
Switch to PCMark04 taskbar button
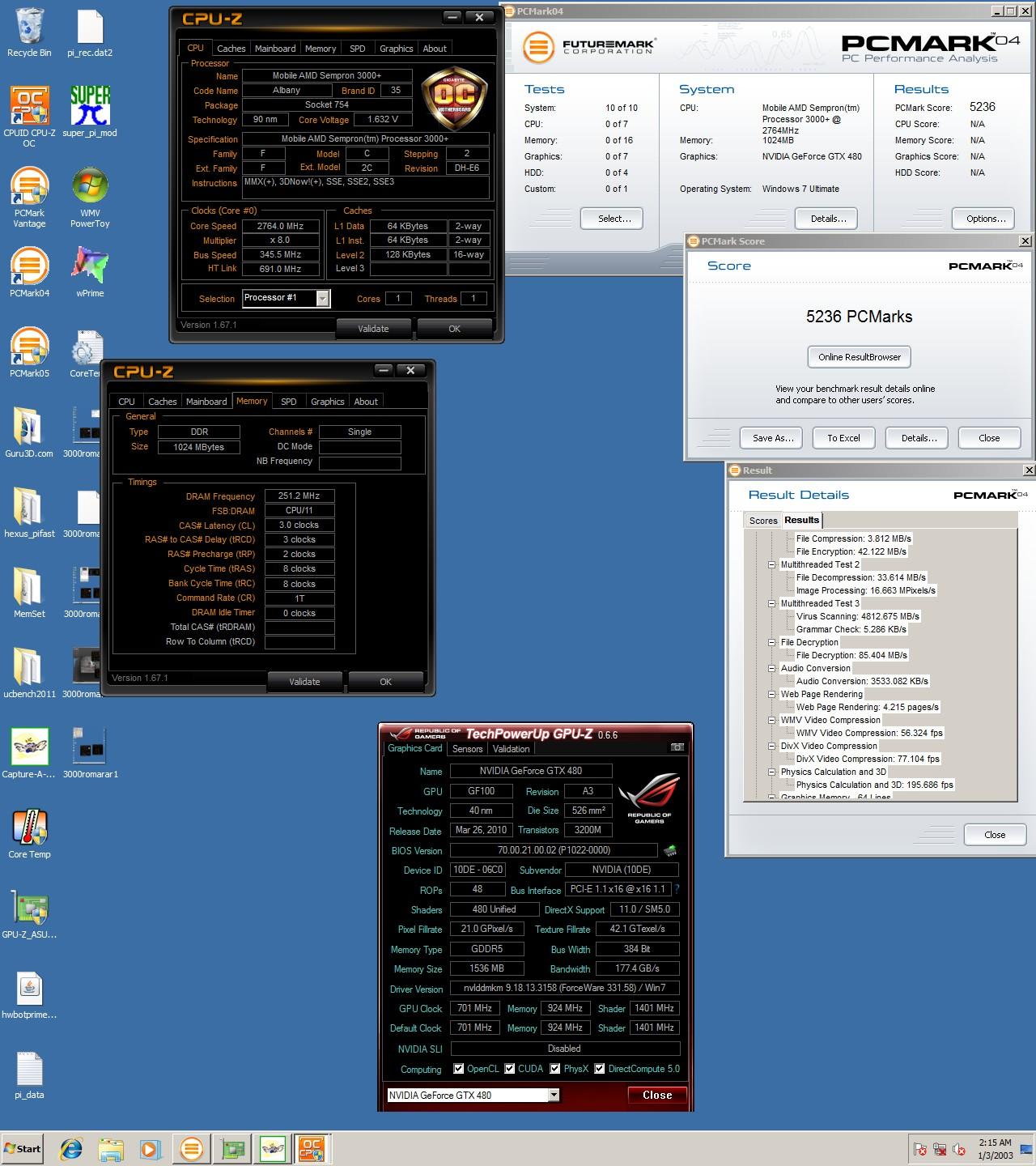pos(192,1148)
